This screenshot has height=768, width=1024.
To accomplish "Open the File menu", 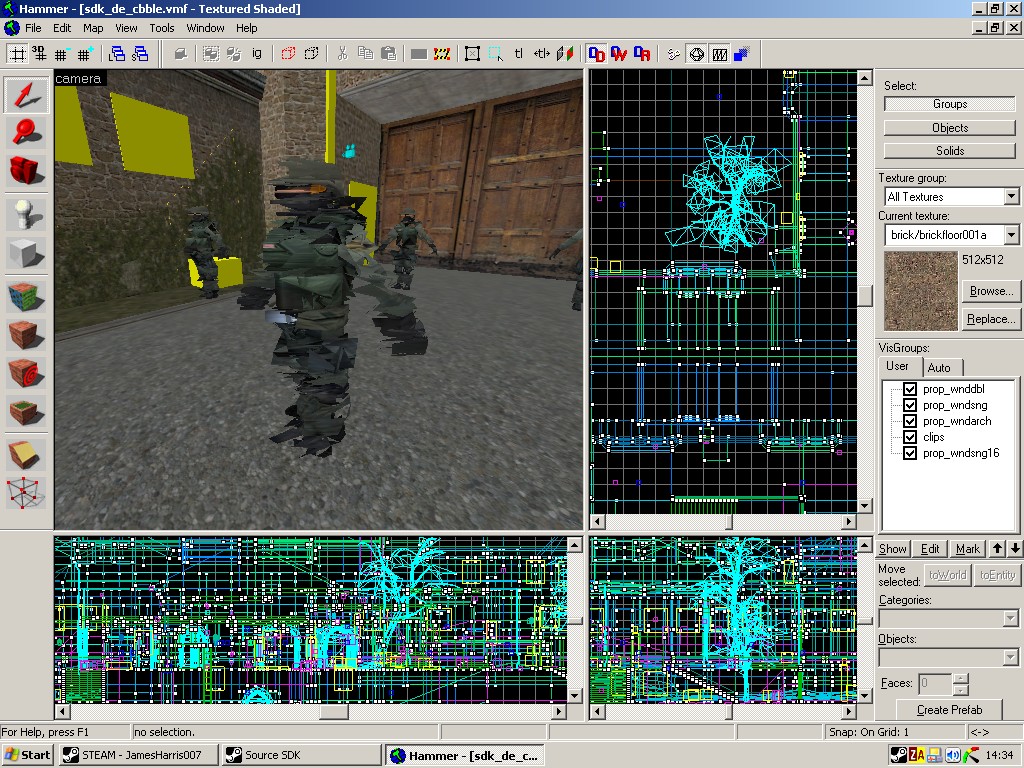I will point(33,28).
